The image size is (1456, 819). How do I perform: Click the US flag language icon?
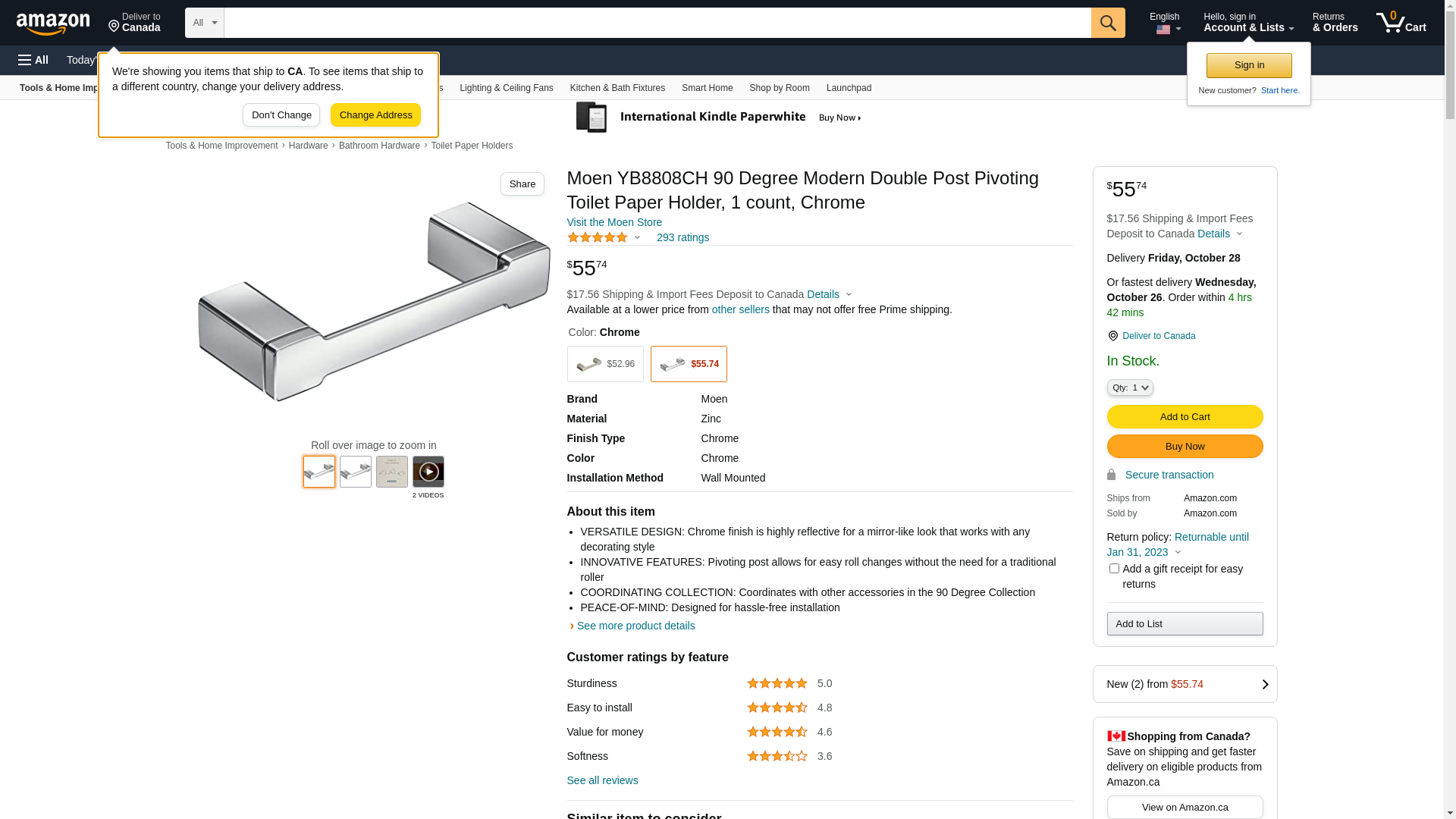click(x=1163, y=30)
